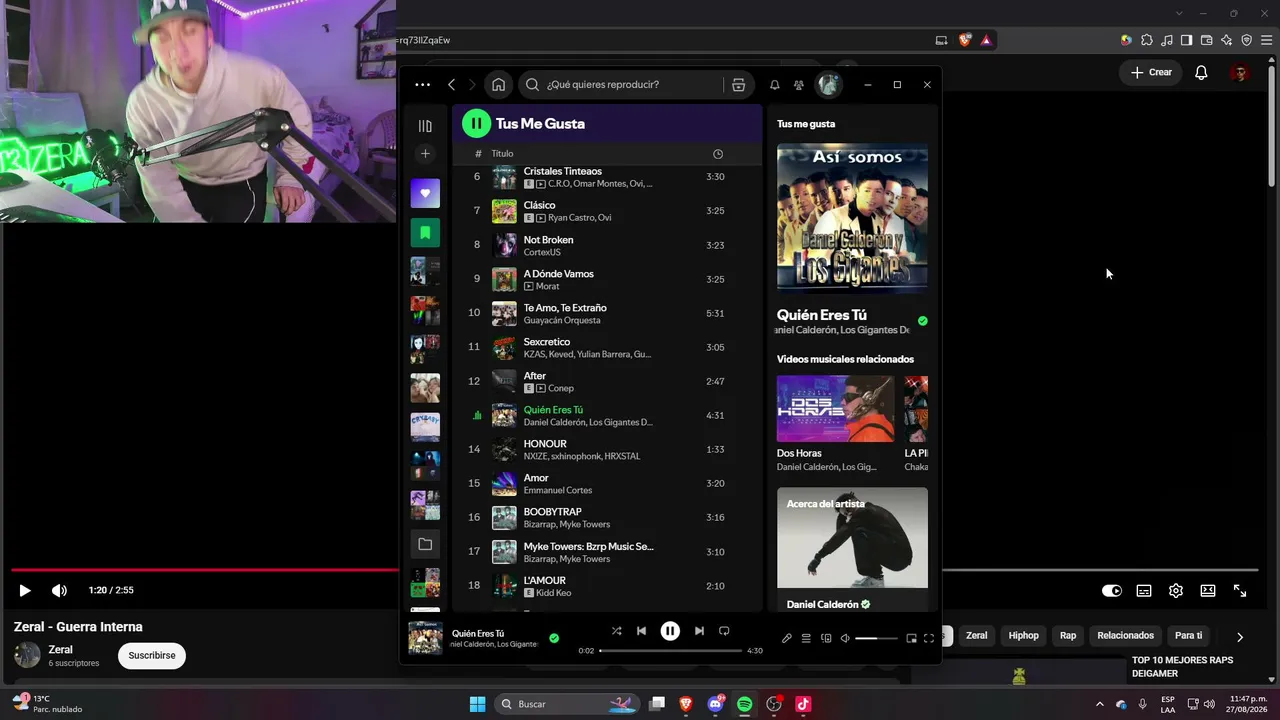Image resolution: width=1280 pixels, height=720 pixels.
Task: Mute Spotify using the speaker icon
Action: coord(845,638)
